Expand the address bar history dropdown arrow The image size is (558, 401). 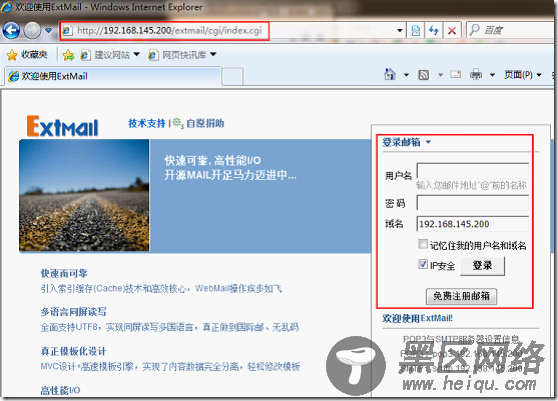[400, 31]
